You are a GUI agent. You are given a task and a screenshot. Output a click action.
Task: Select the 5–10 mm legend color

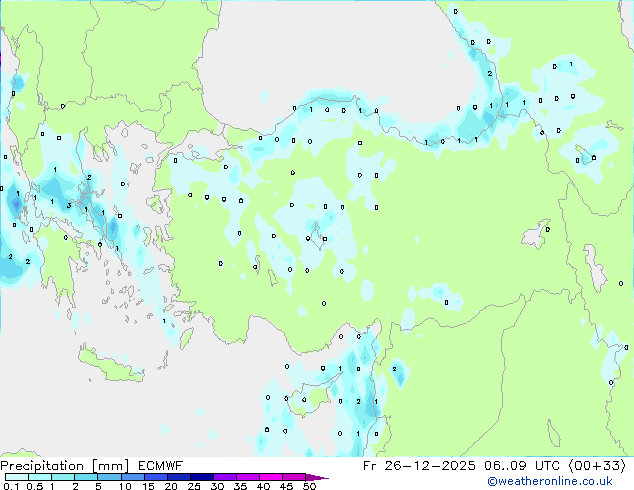(109, 477)
